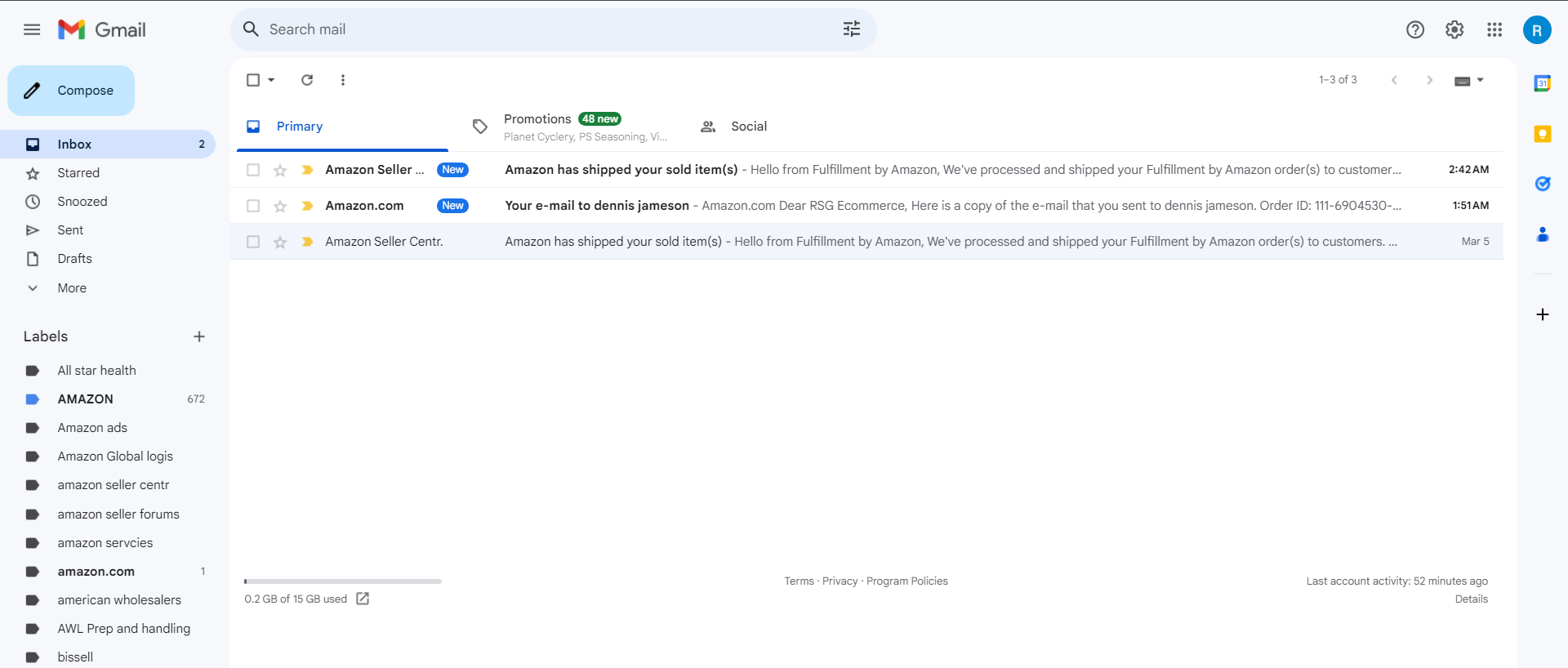Viewport: 1568px width, 668px height.
Task: Open the Google apps grid
Action: coord(1494,30)
